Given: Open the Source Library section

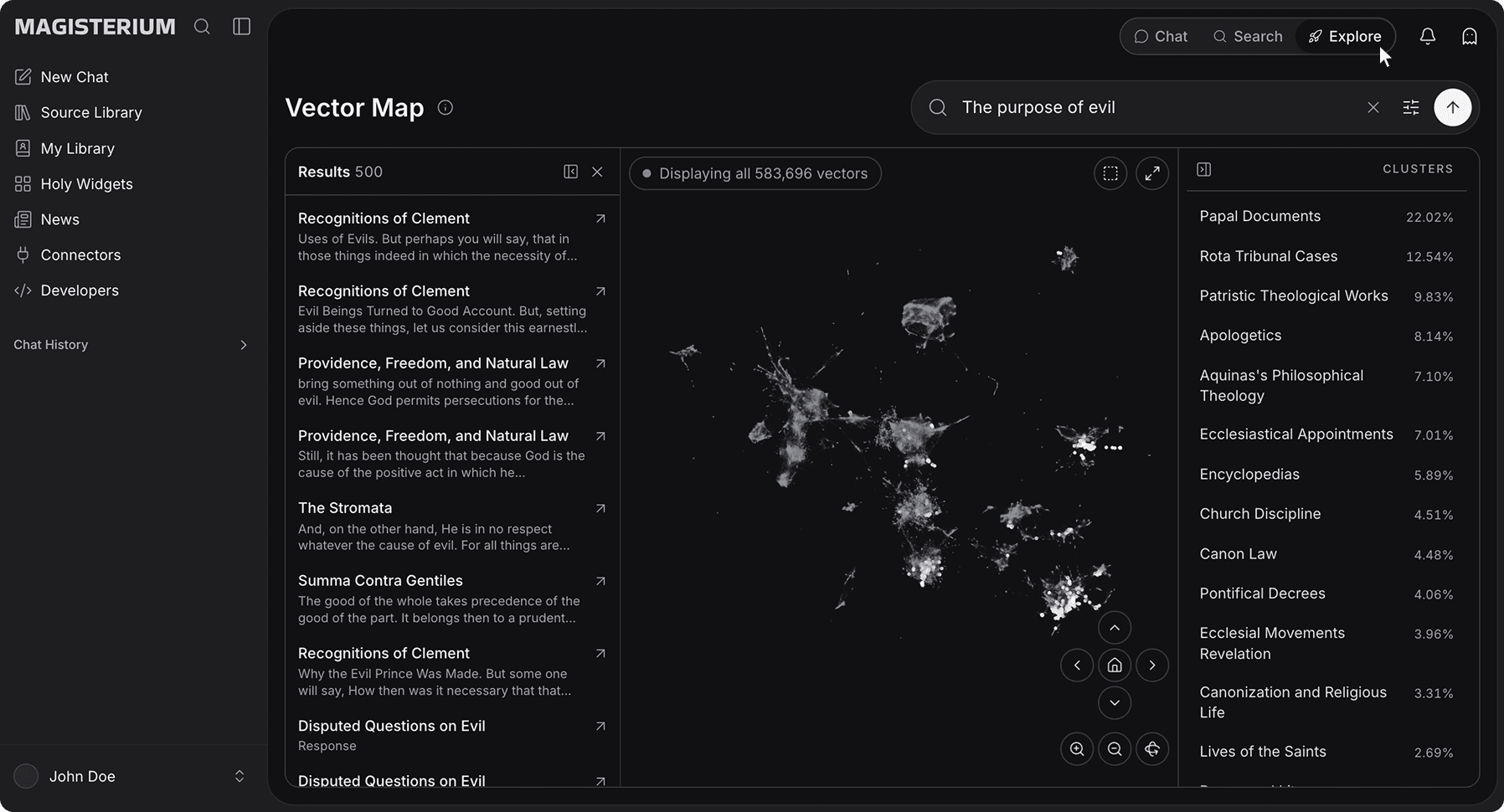Looking at the screenshot, I should (x=79, y=112).
